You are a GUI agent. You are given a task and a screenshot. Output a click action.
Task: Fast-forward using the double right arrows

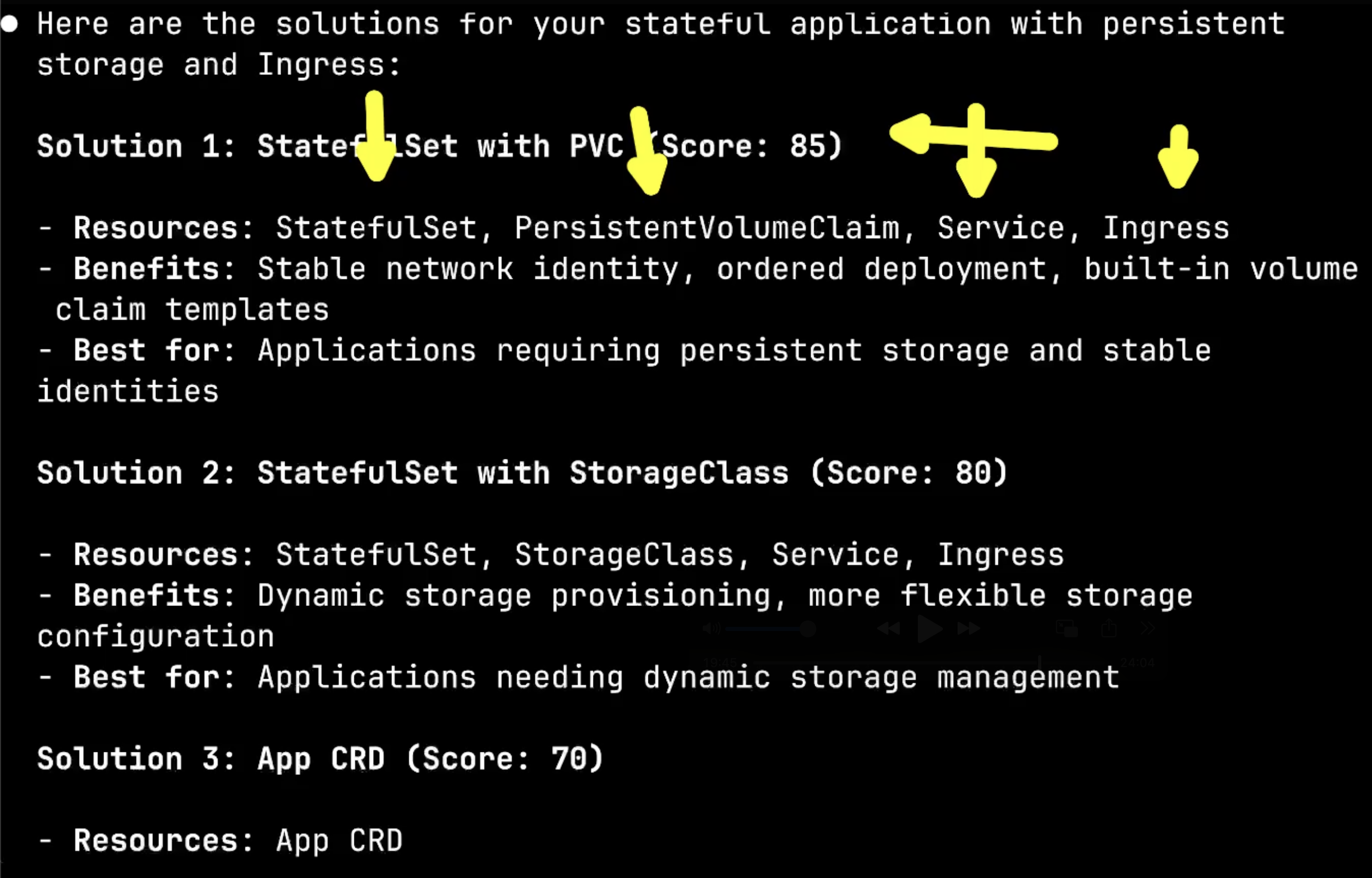969,629
